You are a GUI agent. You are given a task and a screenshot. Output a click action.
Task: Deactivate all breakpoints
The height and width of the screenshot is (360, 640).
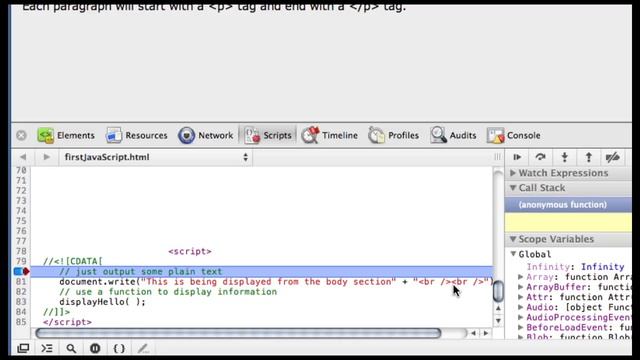613,157
